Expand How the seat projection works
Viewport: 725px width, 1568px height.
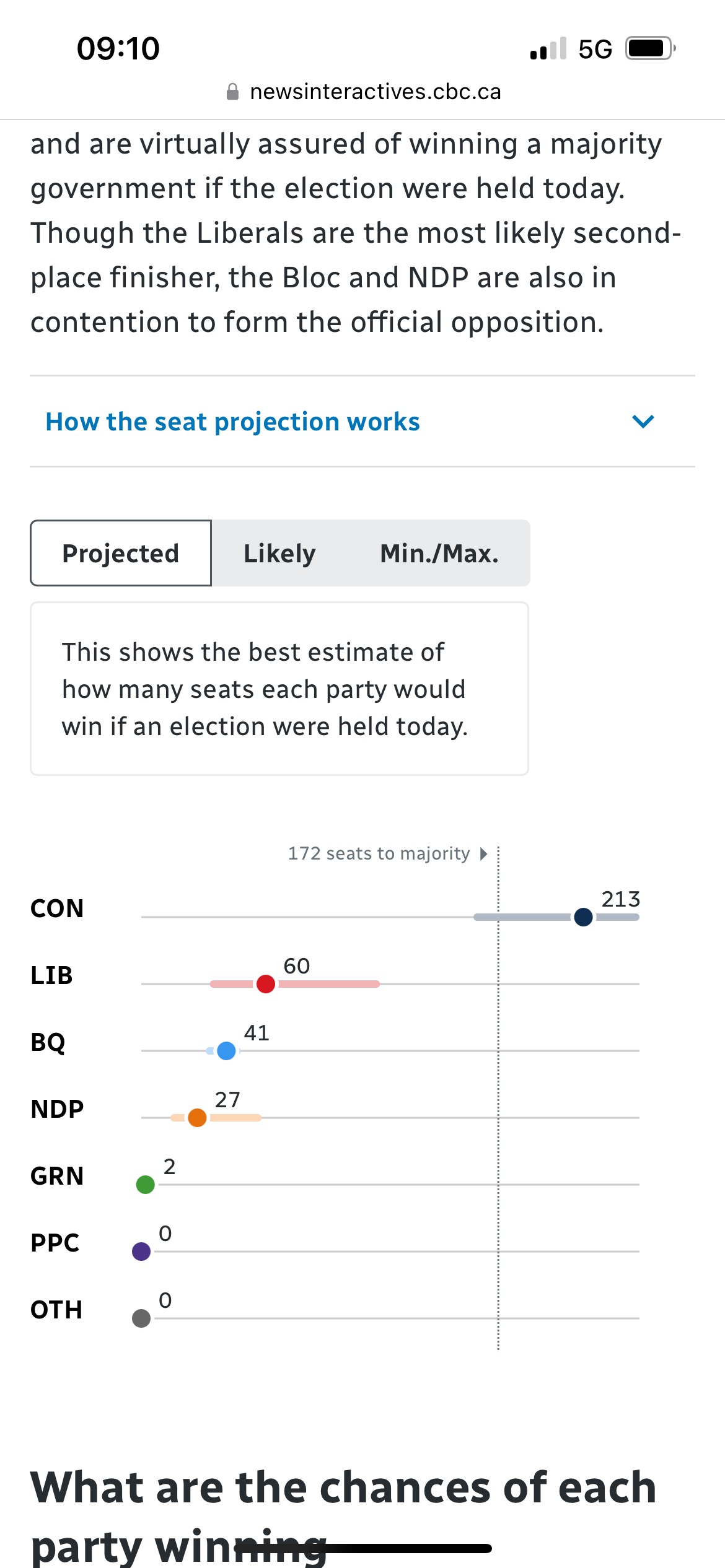[x=233, y=422]
